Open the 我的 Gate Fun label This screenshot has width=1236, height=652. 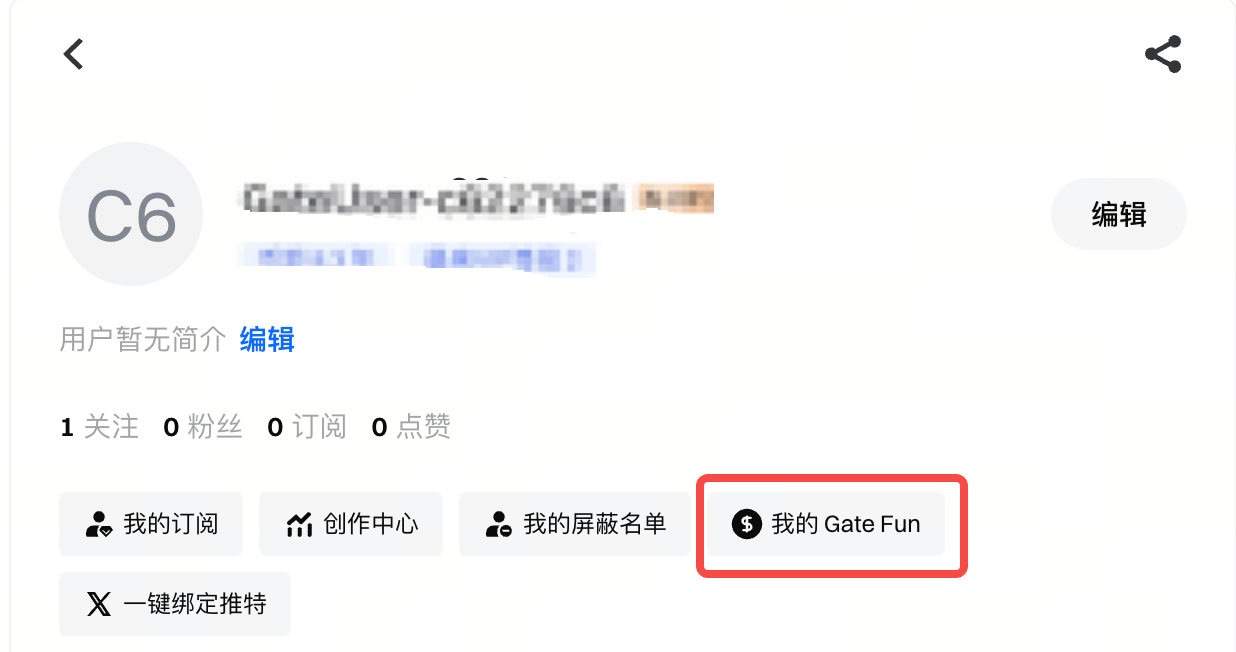pyautogui.click(x=846, y=524)
